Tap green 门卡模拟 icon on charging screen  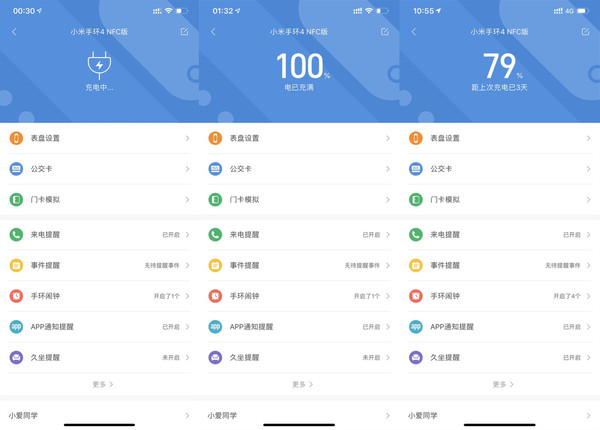pyautogui.click(x=16, y=199)
